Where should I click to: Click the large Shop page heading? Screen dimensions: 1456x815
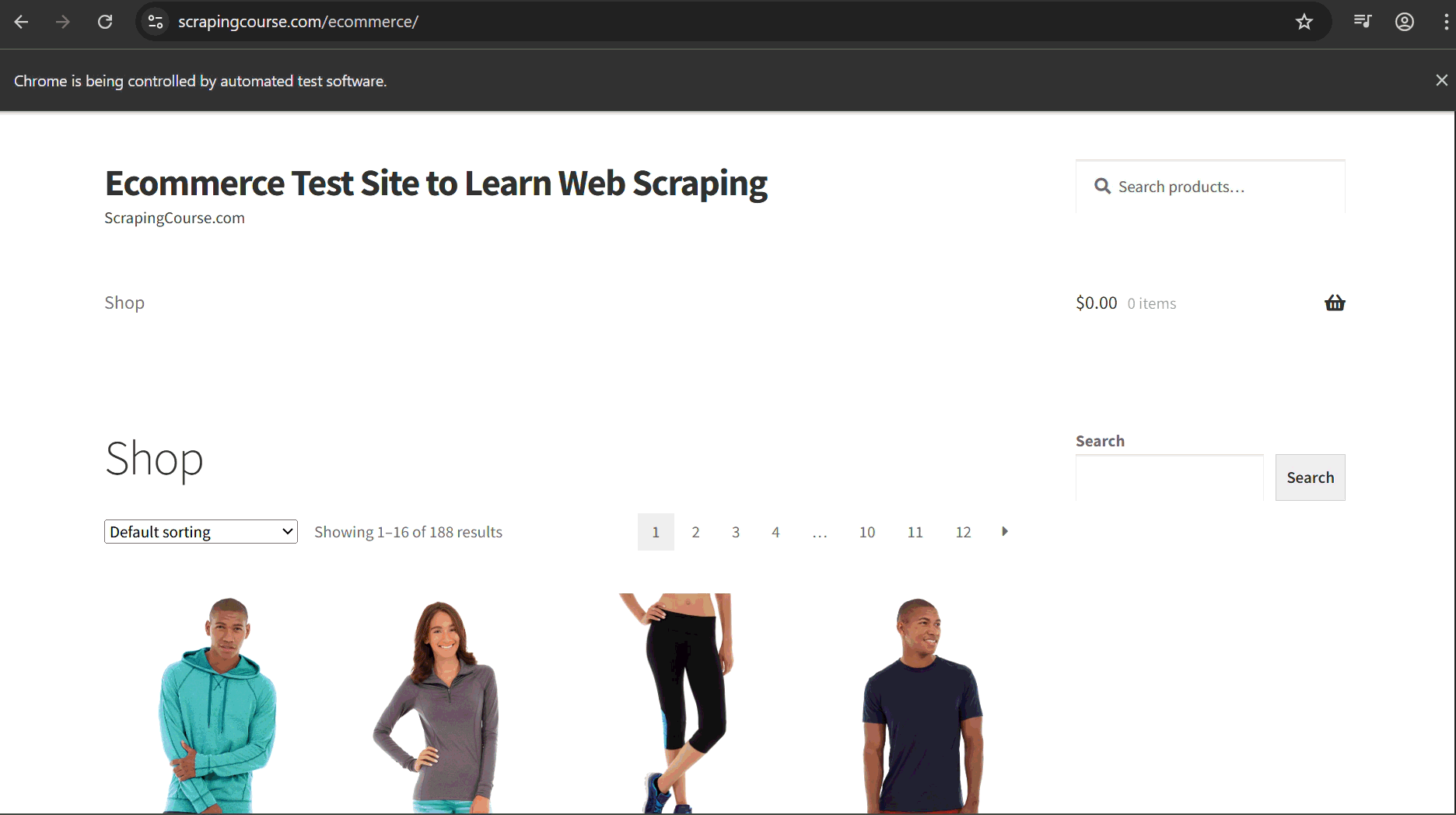click(x=154, y=459)
